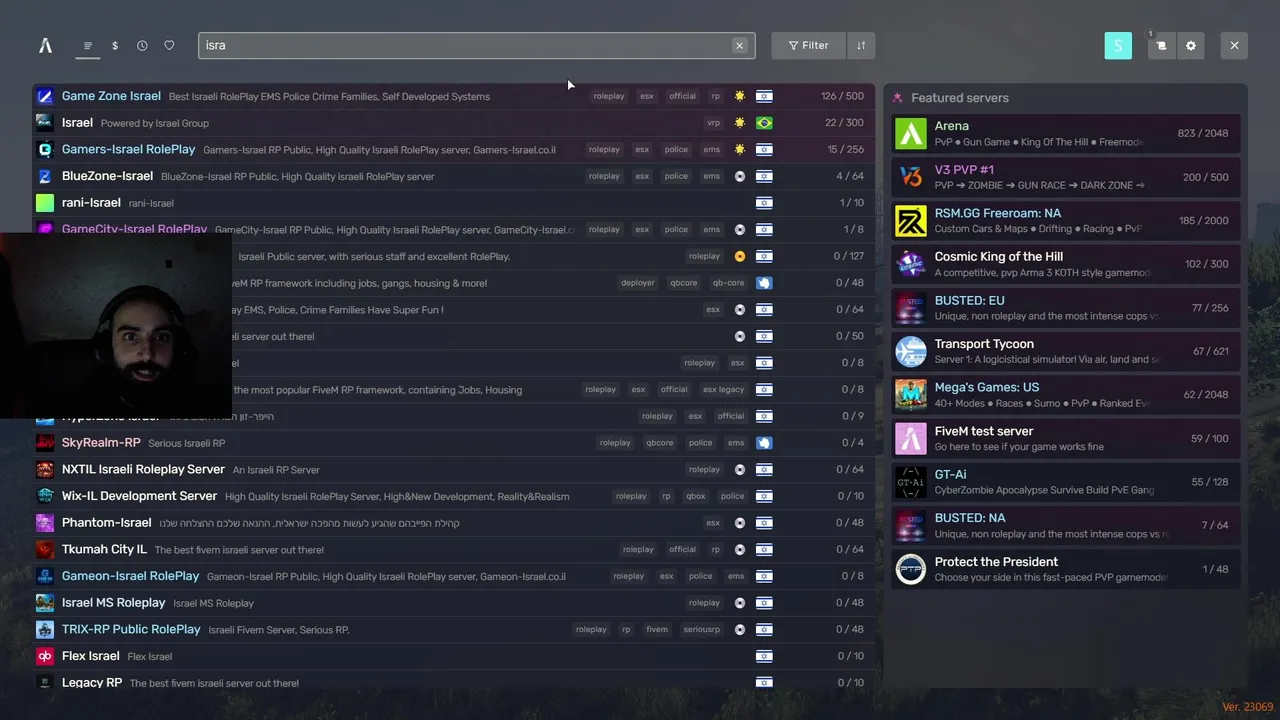Click the Tkumah City IL server icon
This screenshot has width=1280, height=720.
click(x=45, y=549)
